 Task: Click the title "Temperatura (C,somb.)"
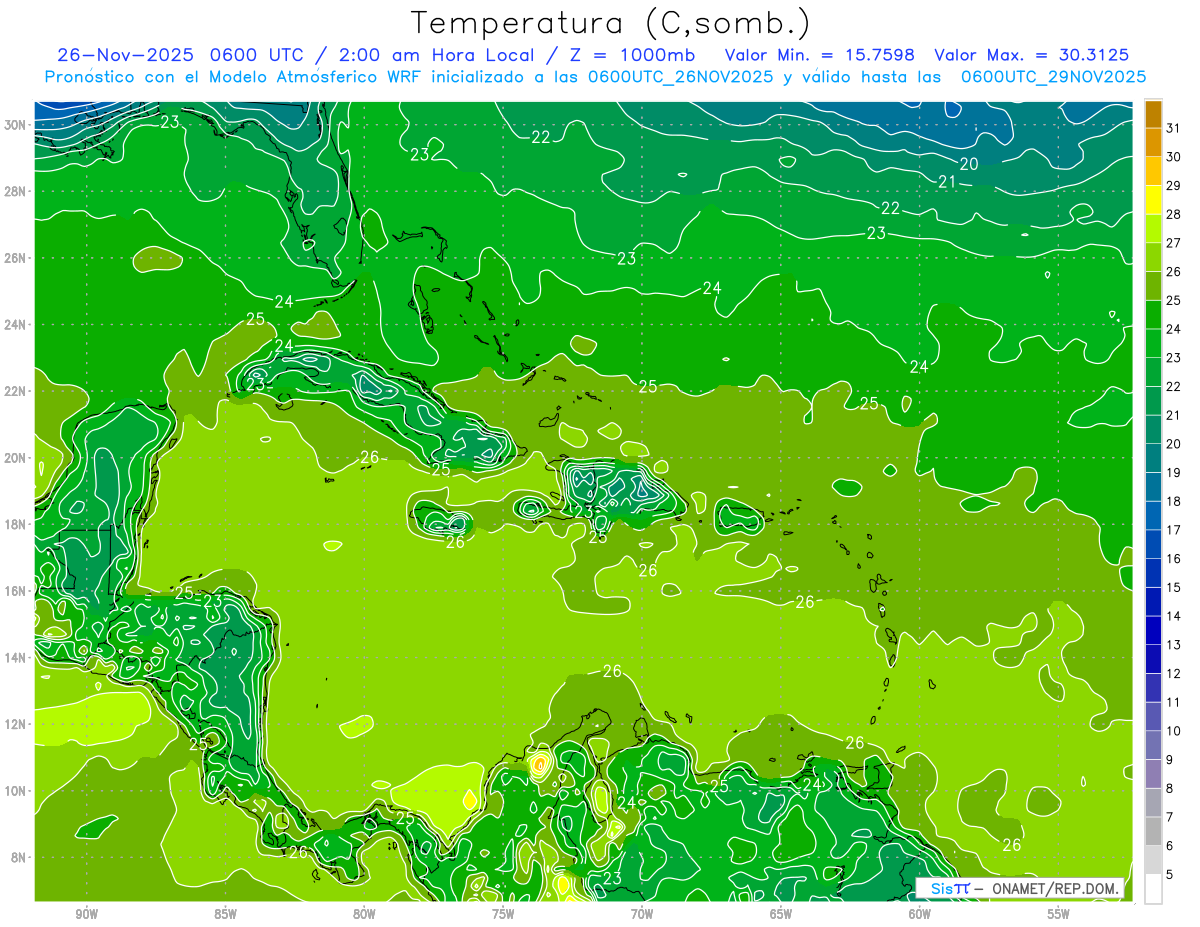point(610,23)
